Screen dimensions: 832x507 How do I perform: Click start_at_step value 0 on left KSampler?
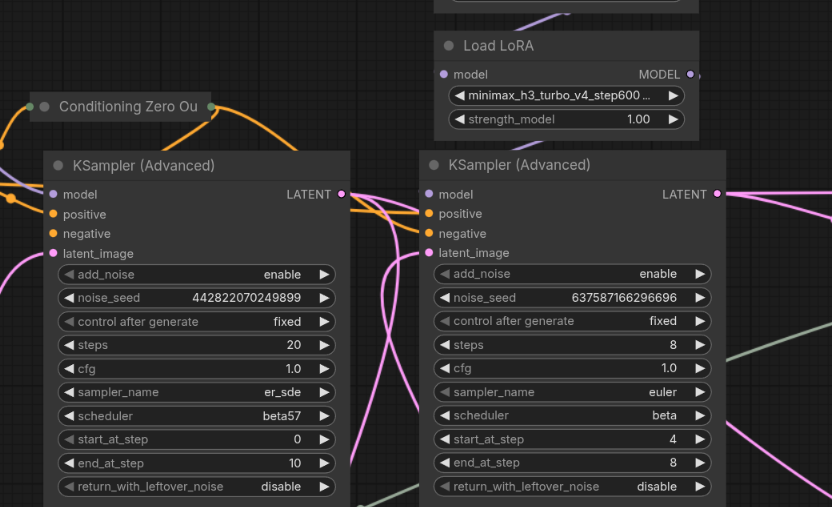point(297,439)
